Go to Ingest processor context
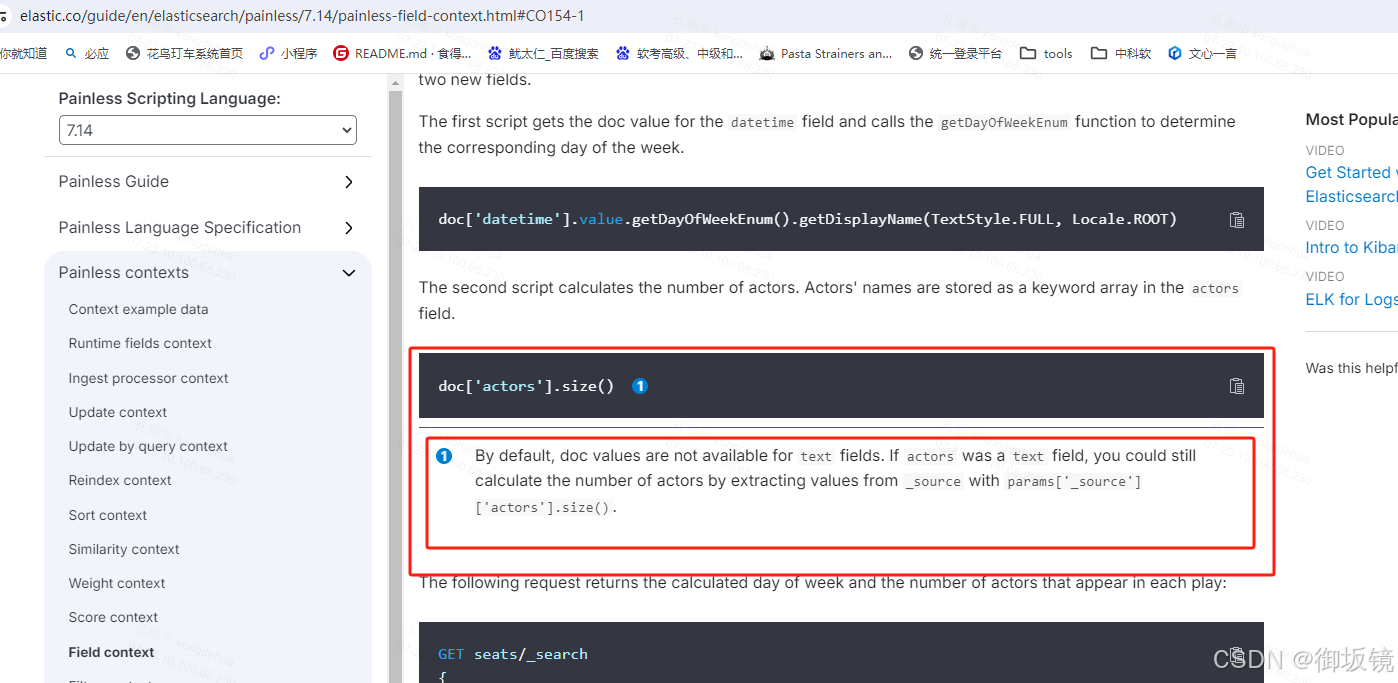This screenshot has height=683, width=1398. point(148,379)
